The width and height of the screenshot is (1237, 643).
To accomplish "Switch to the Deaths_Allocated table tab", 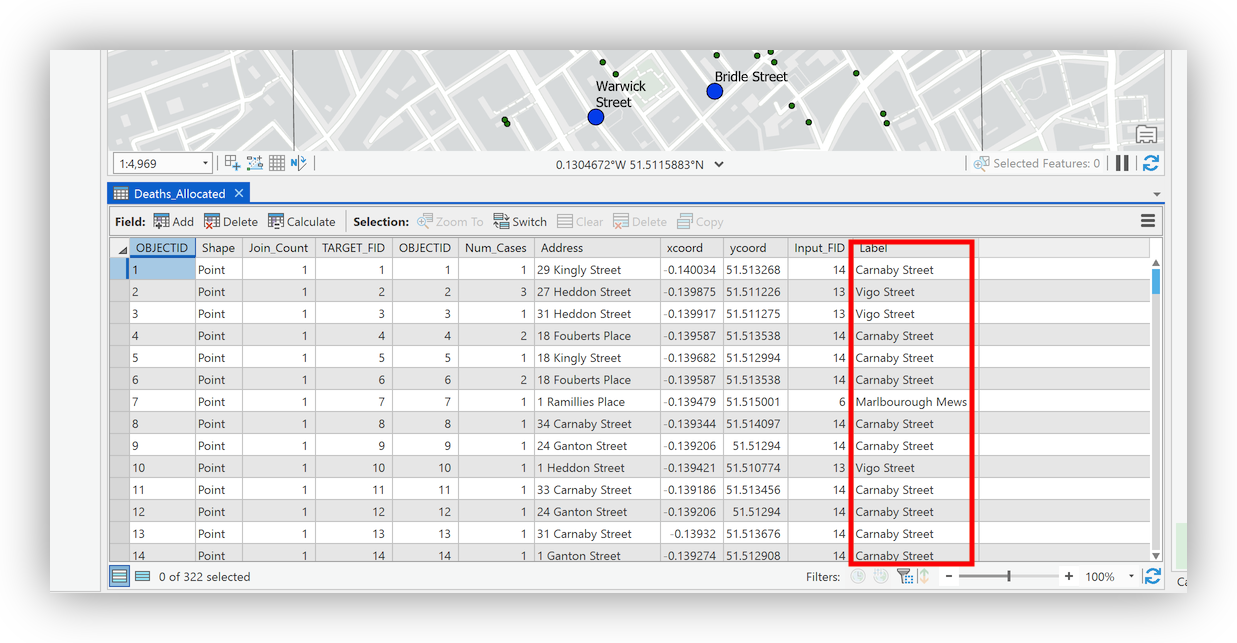I will click(179, 194).
